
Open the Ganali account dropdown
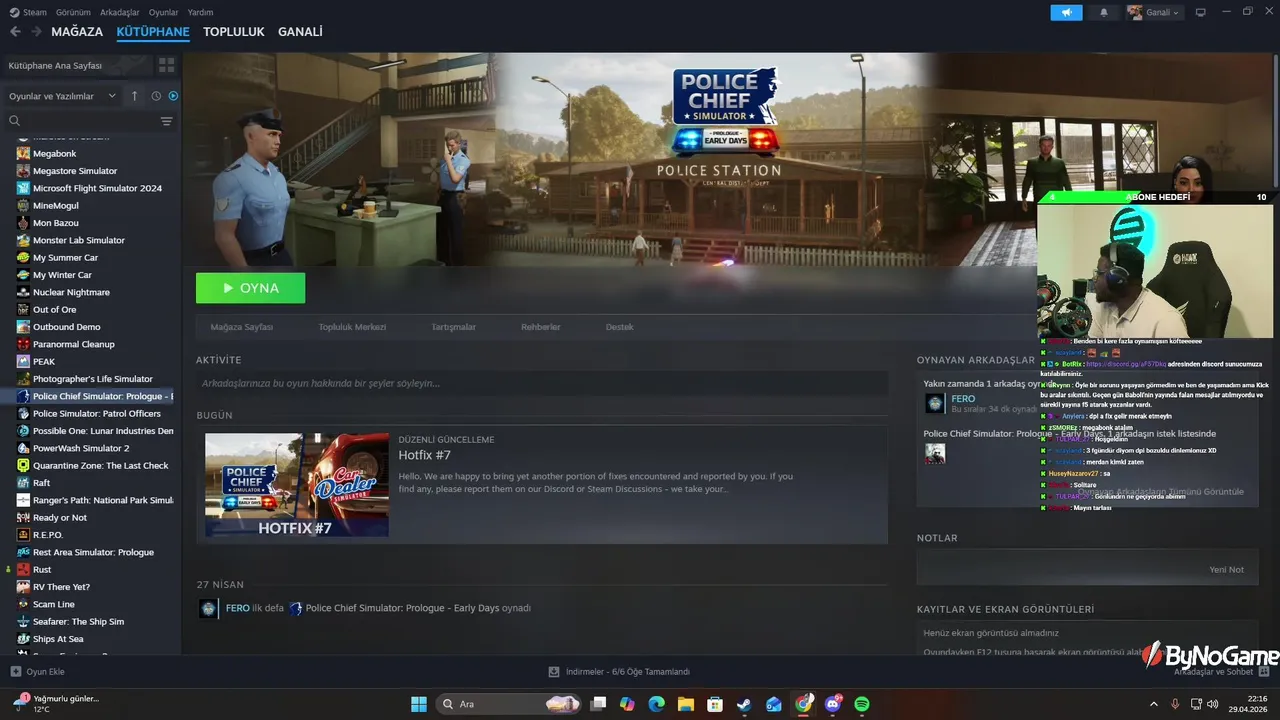pos(1154,12)
